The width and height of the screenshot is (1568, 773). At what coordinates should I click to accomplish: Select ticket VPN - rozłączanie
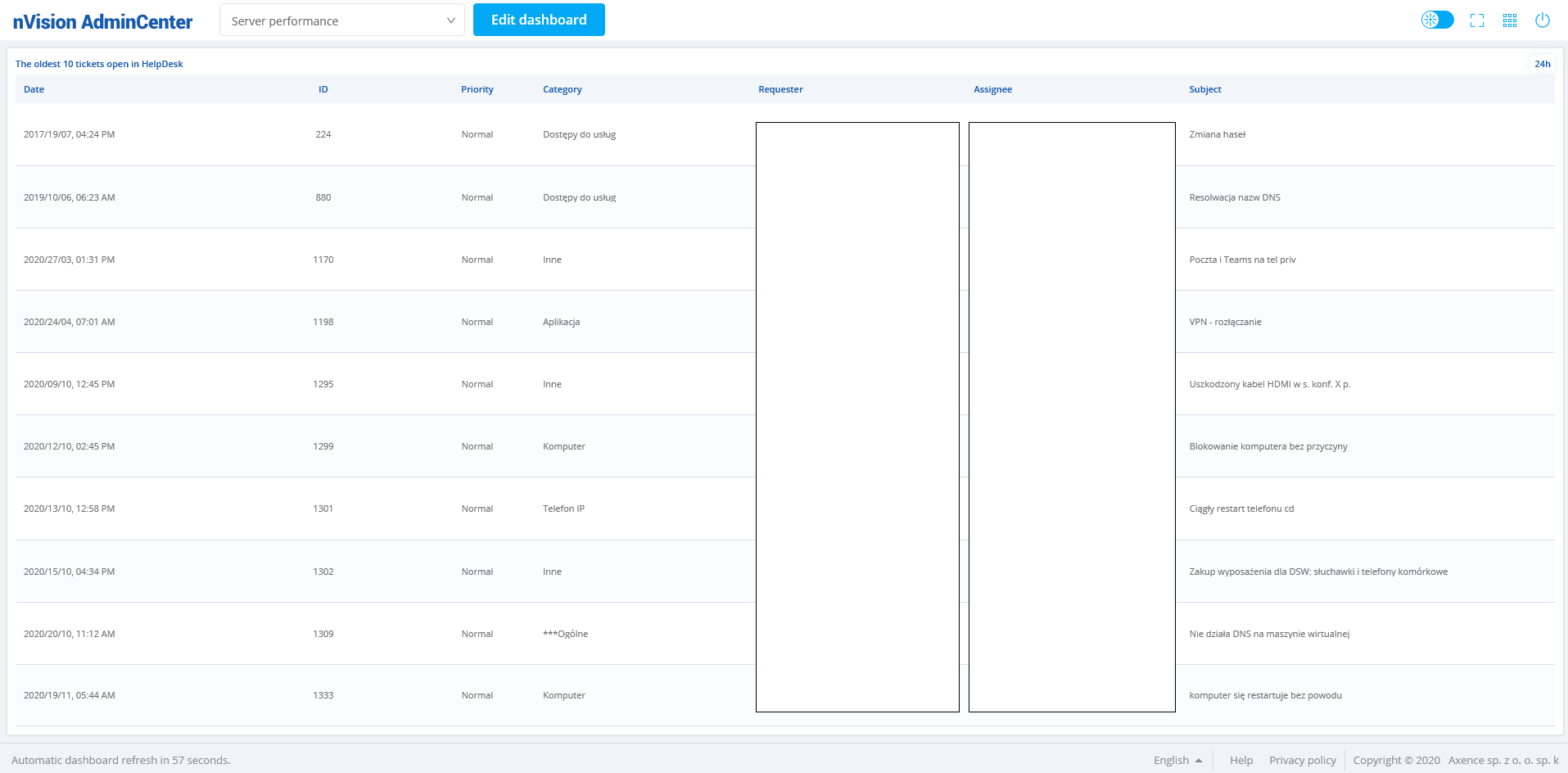(x=1225, y=322)
